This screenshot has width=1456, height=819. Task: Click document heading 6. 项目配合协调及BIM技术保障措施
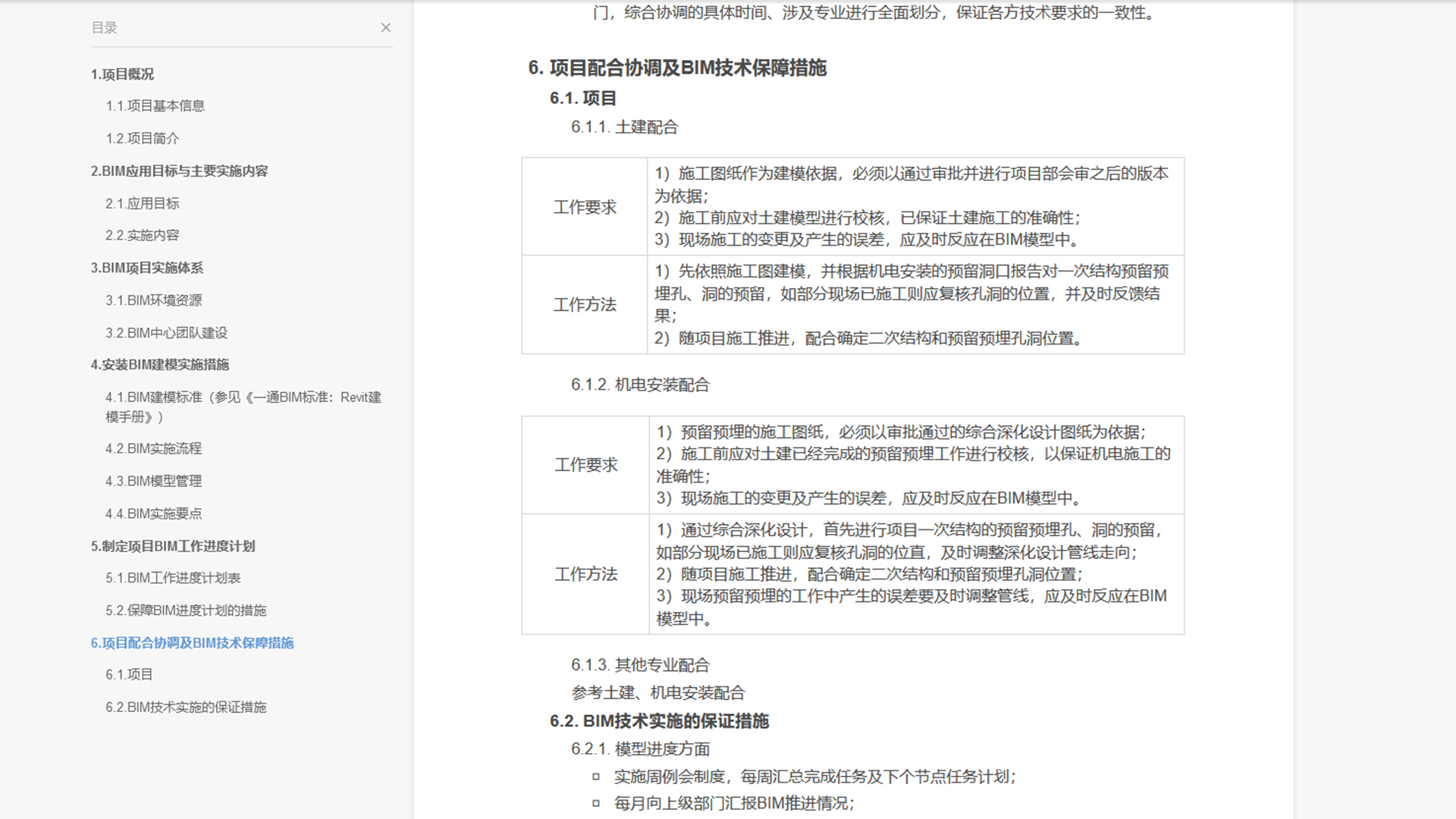coord(677,68)
